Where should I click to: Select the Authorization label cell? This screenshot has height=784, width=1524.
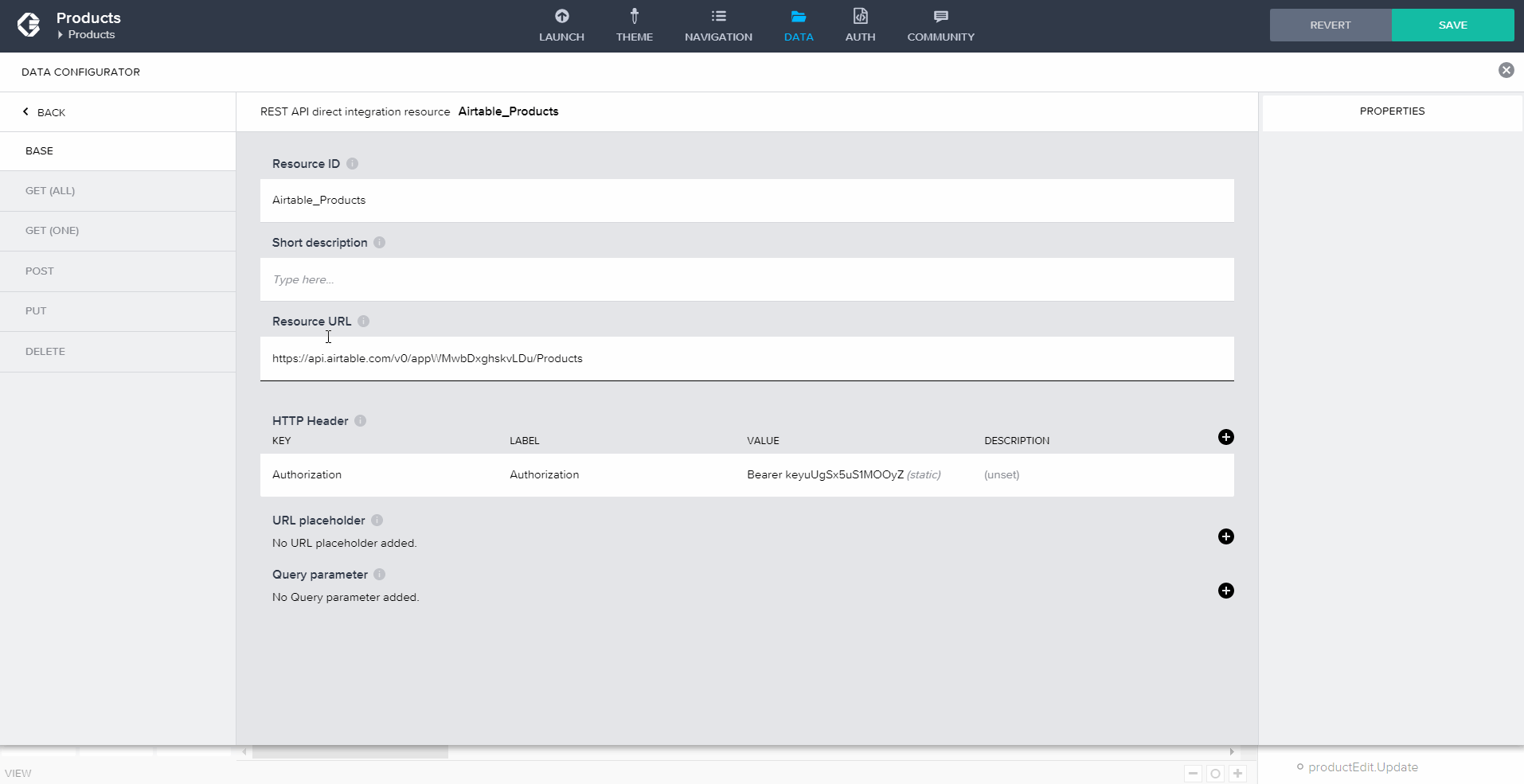click(x=544, y=474)
